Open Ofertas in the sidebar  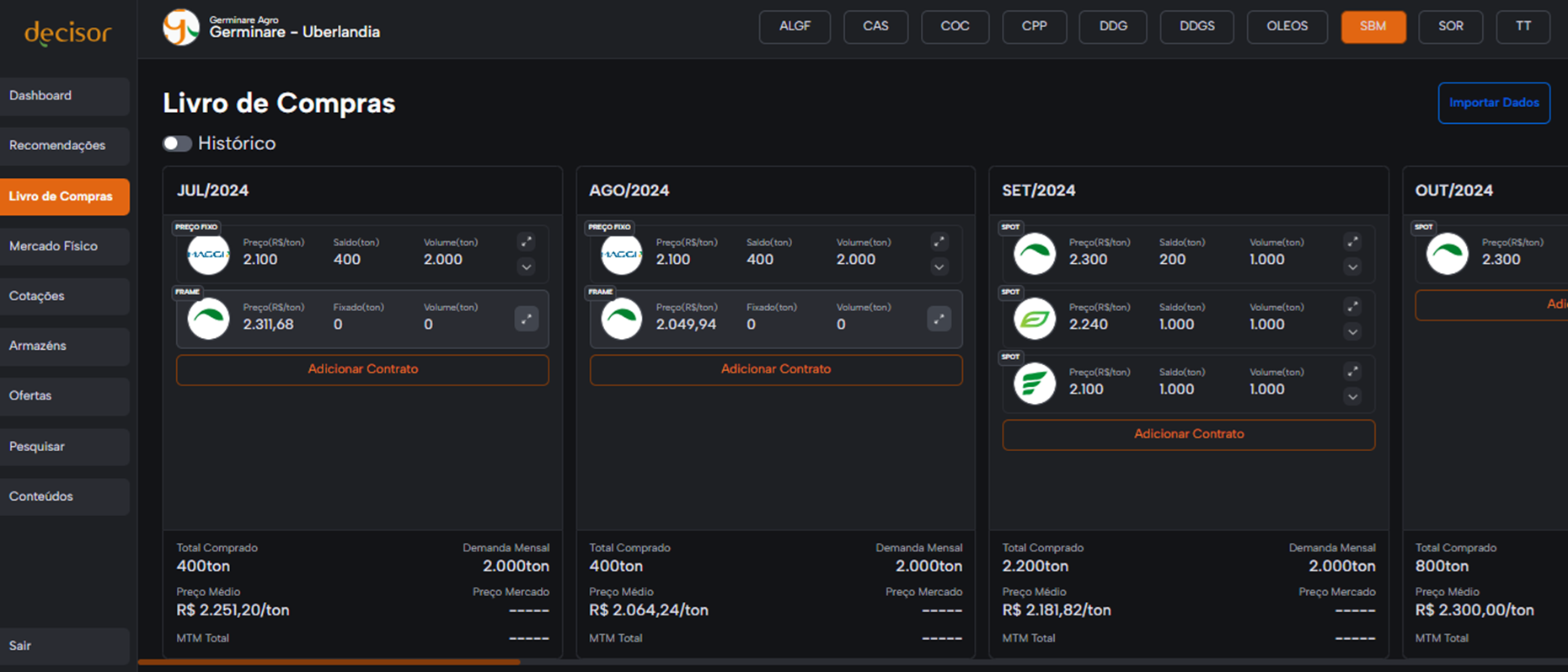click(x=65, y=395)
